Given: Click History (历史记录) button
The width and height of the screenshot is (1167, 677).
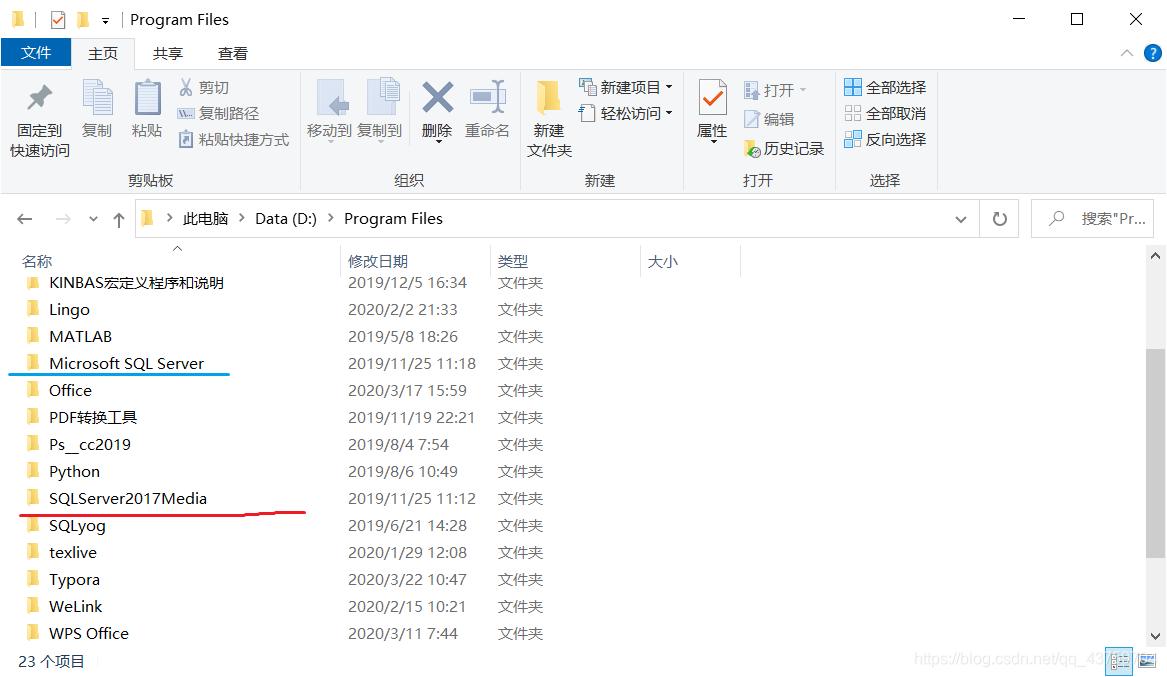Looking at the screenshot, I should 784,149.
